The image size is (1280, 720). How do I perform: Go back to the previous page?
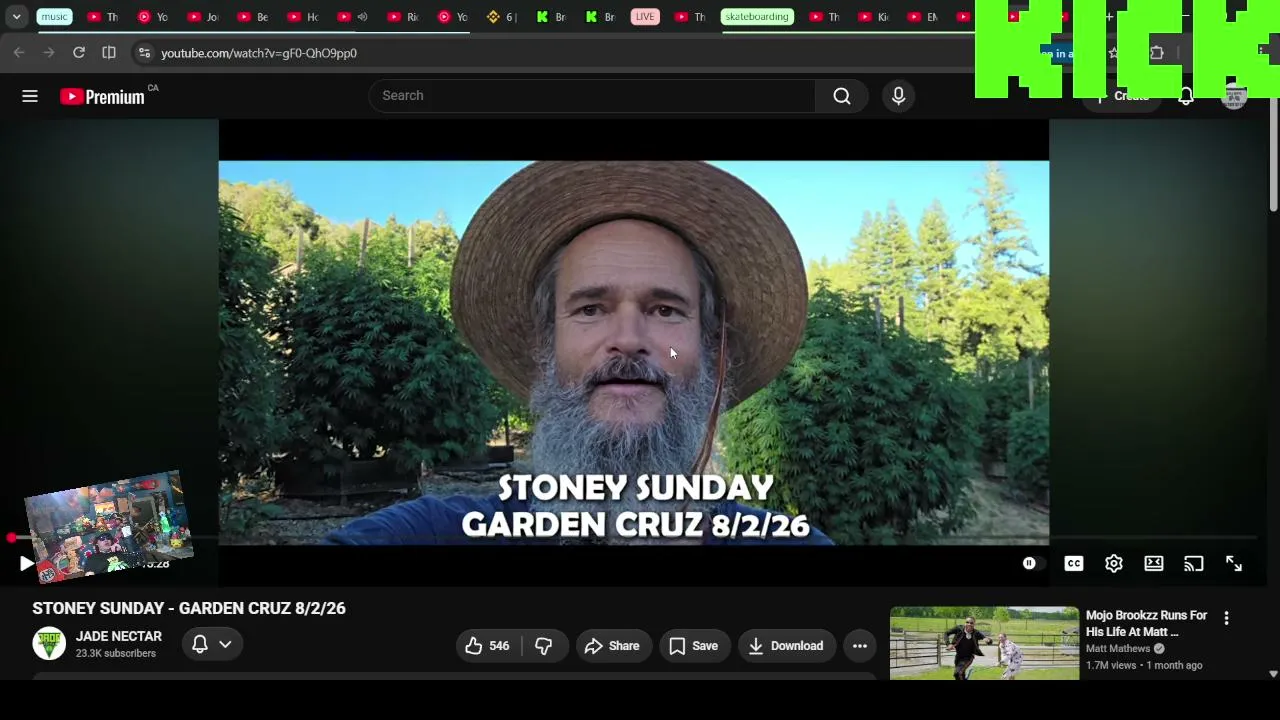[19, 53]
